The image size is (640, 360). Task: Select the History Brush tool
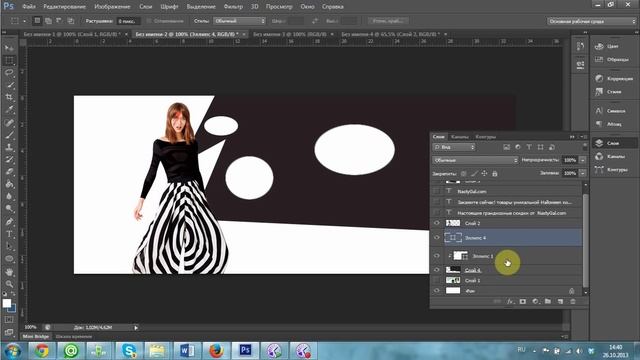9,160
